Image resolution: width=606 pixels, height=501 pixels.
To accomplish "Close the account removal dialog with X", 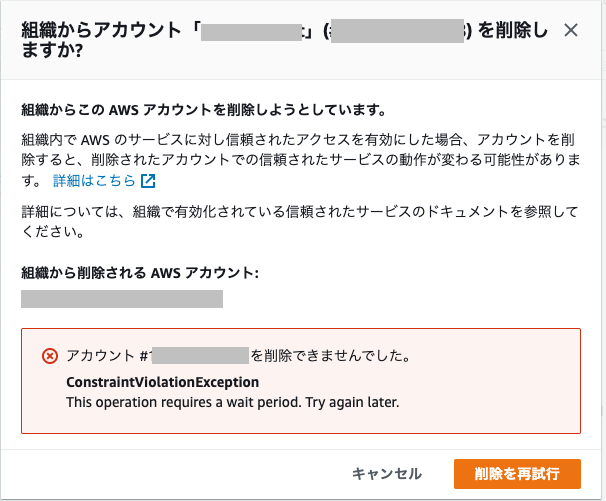I will [571, 30].
